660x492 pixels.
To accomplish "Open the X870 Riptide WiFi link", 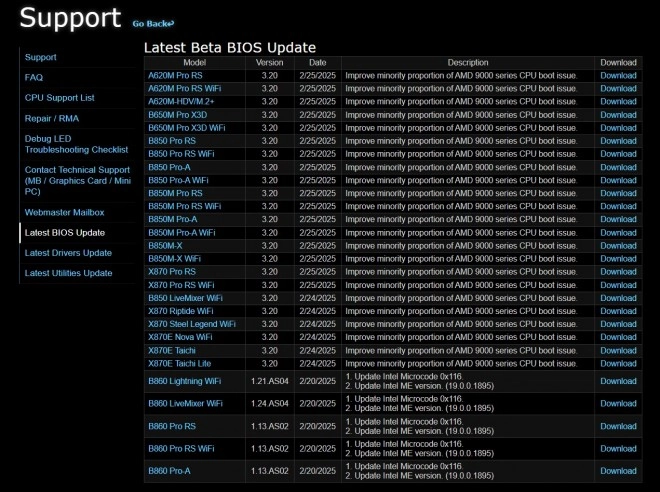I will 181,311.
